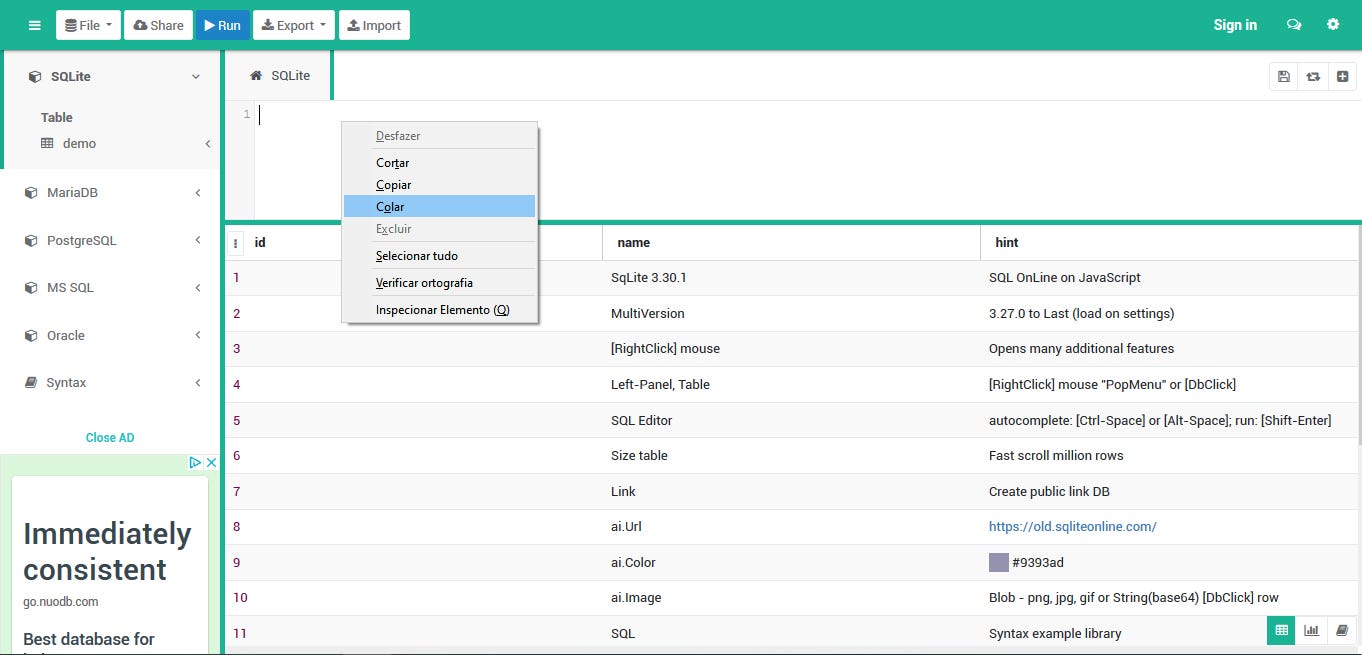1362x655 pixels.
Task: Click Sign in
Action: (1235, 25)
